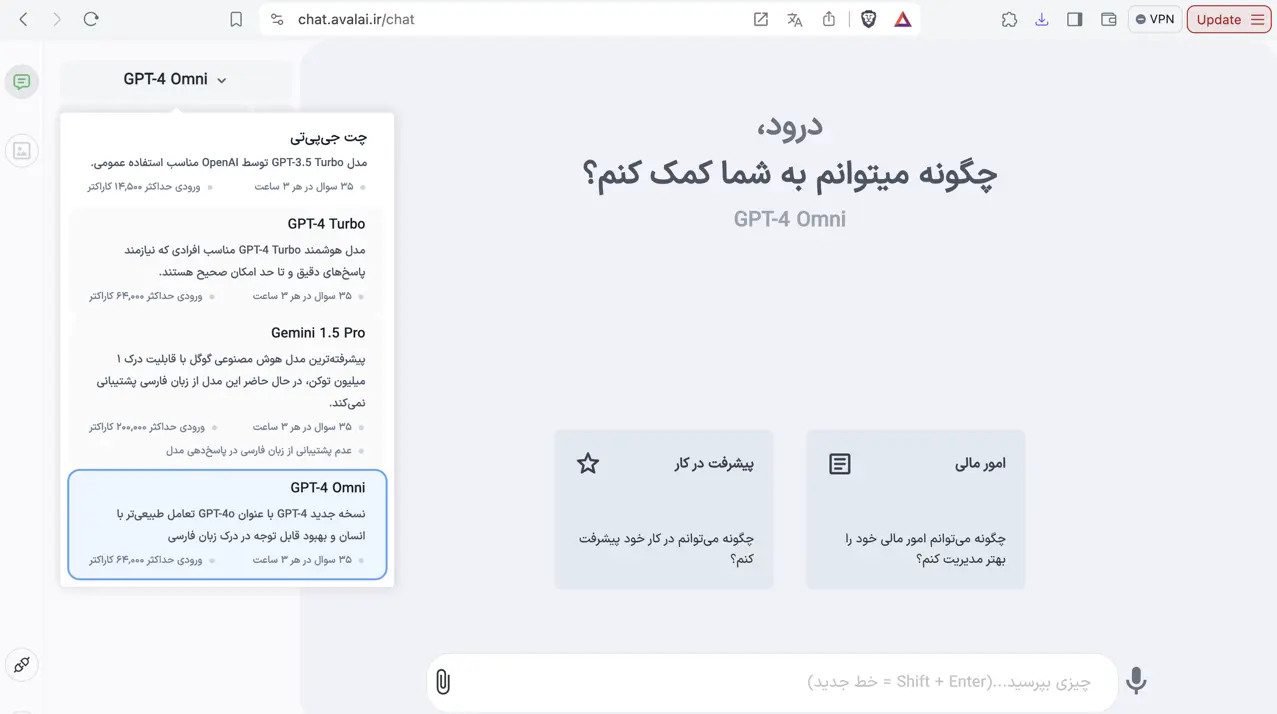Click ورودی حداکثر ۲۰۰,۰۰۰ کاراکتر under Gemini
The image size is (1277, 714).
click(147, 427)
